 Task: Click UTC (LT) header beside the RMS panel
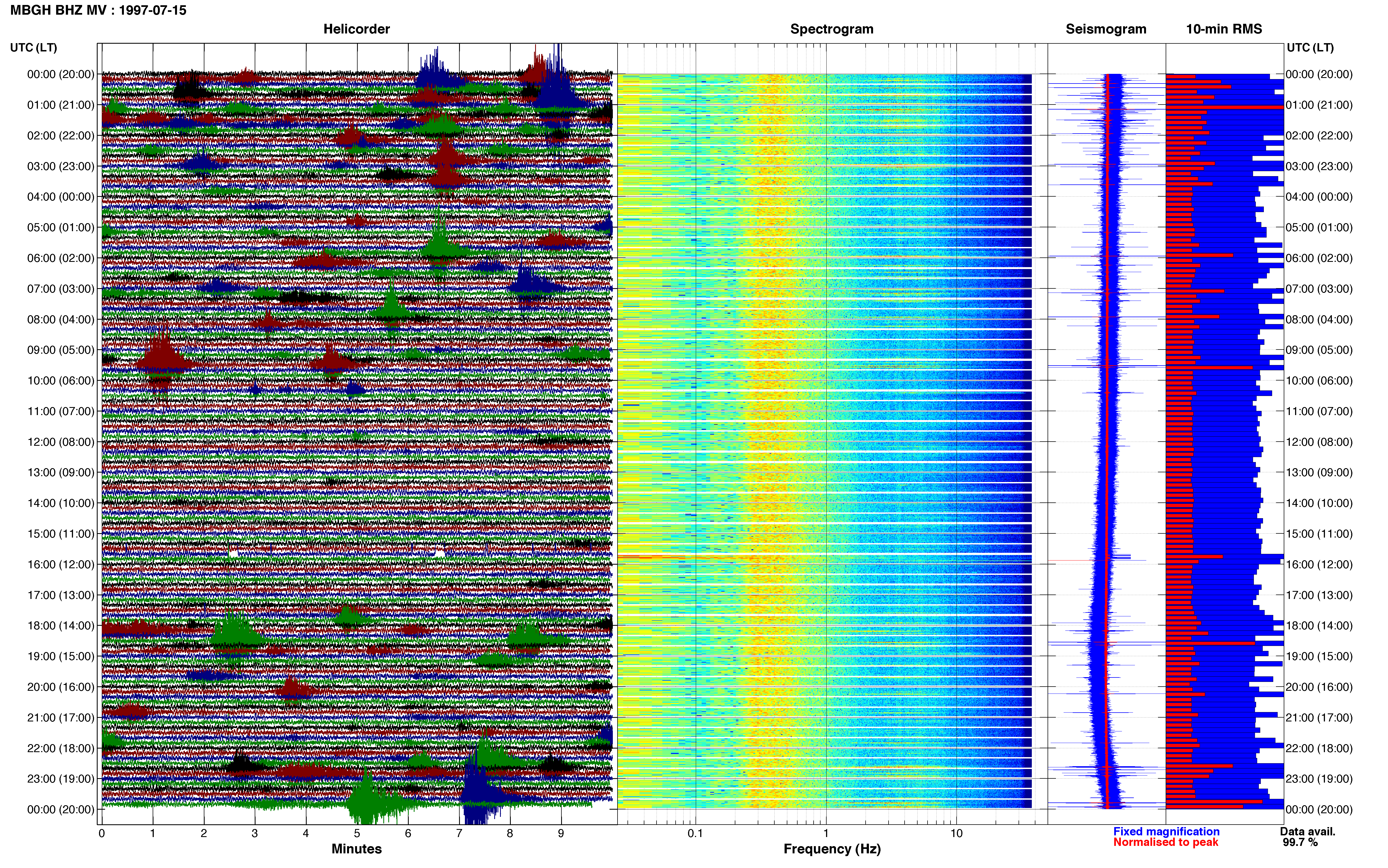click(x=1310, y=48)
